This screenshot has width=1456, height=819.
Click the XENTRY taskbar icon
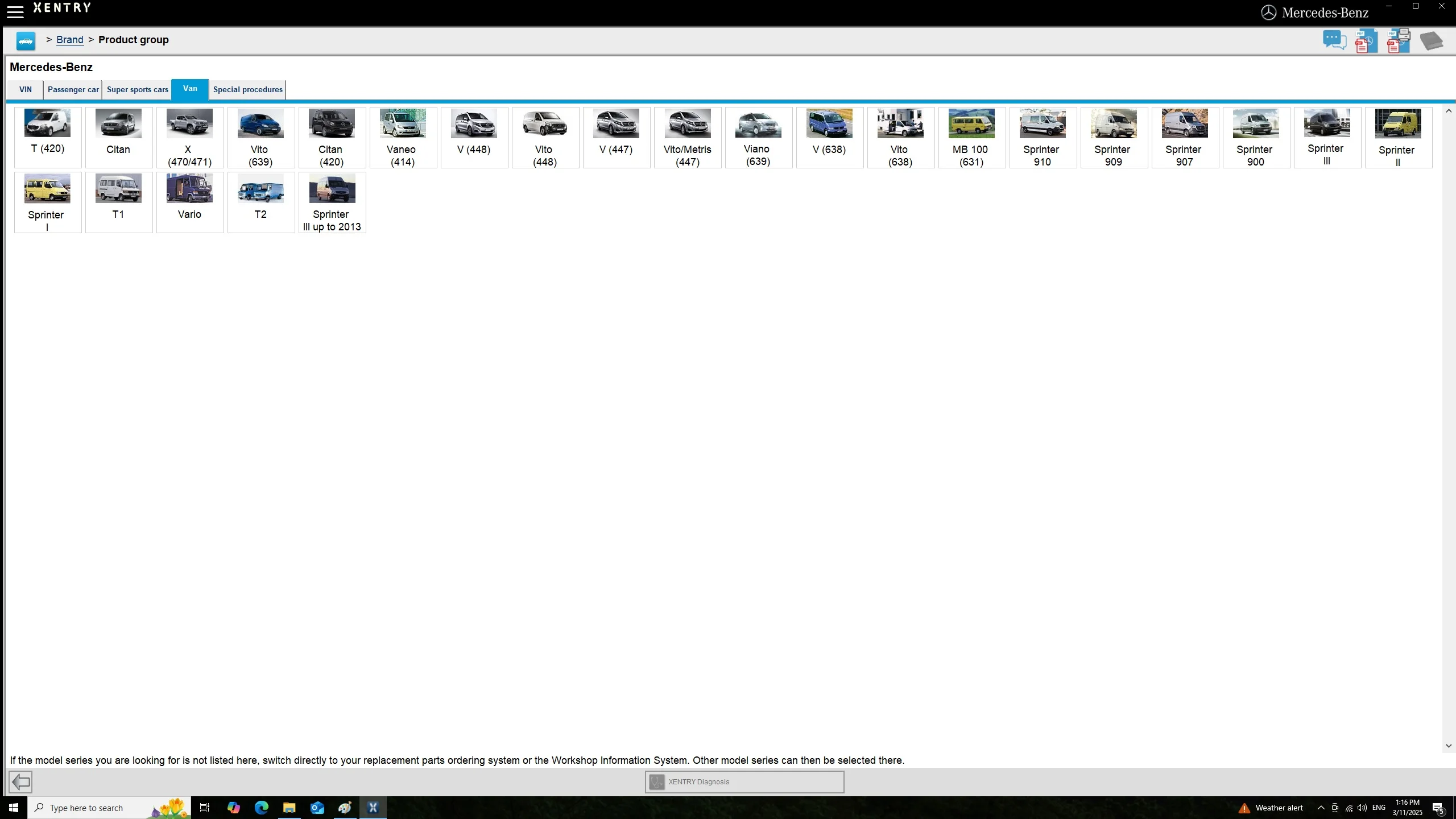click(373, 808)
